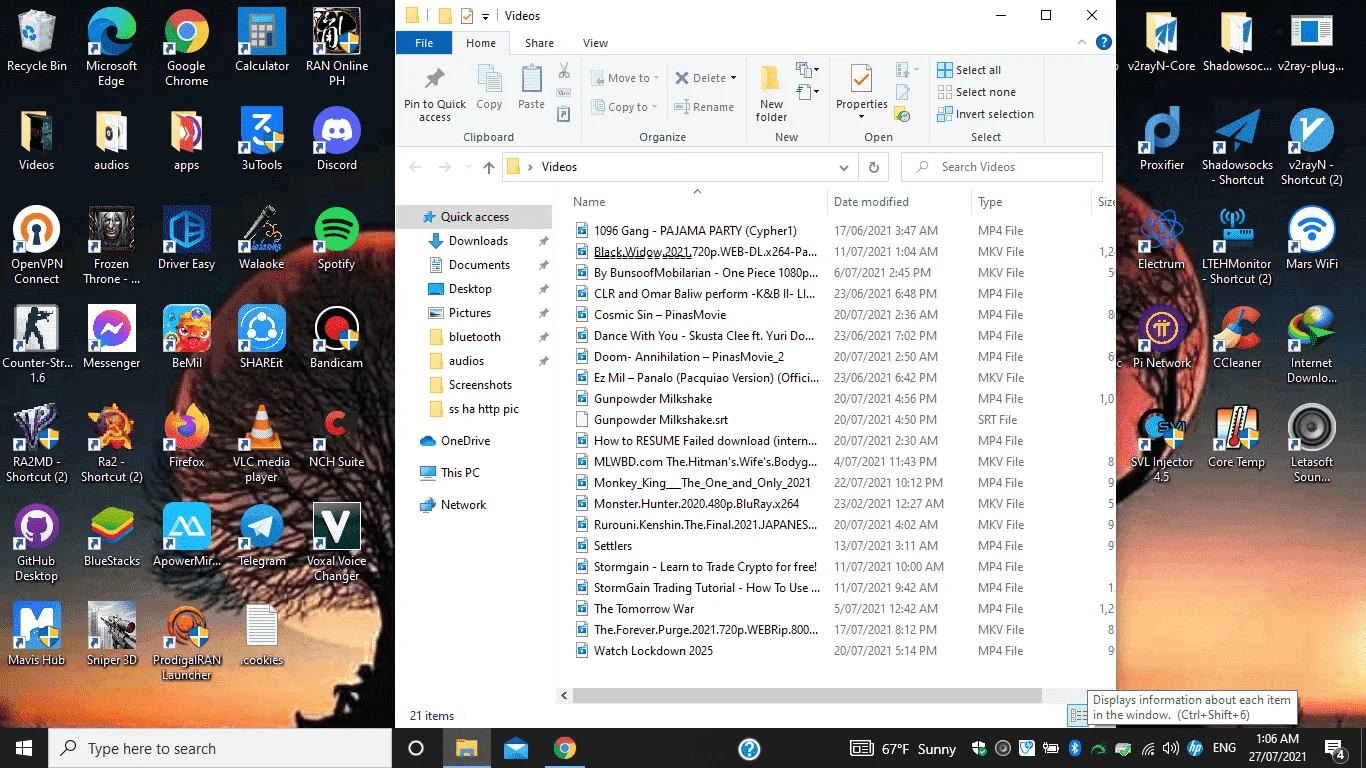
Task: Click the Paste button in the ribbon
Action: (x=532, y=88)
